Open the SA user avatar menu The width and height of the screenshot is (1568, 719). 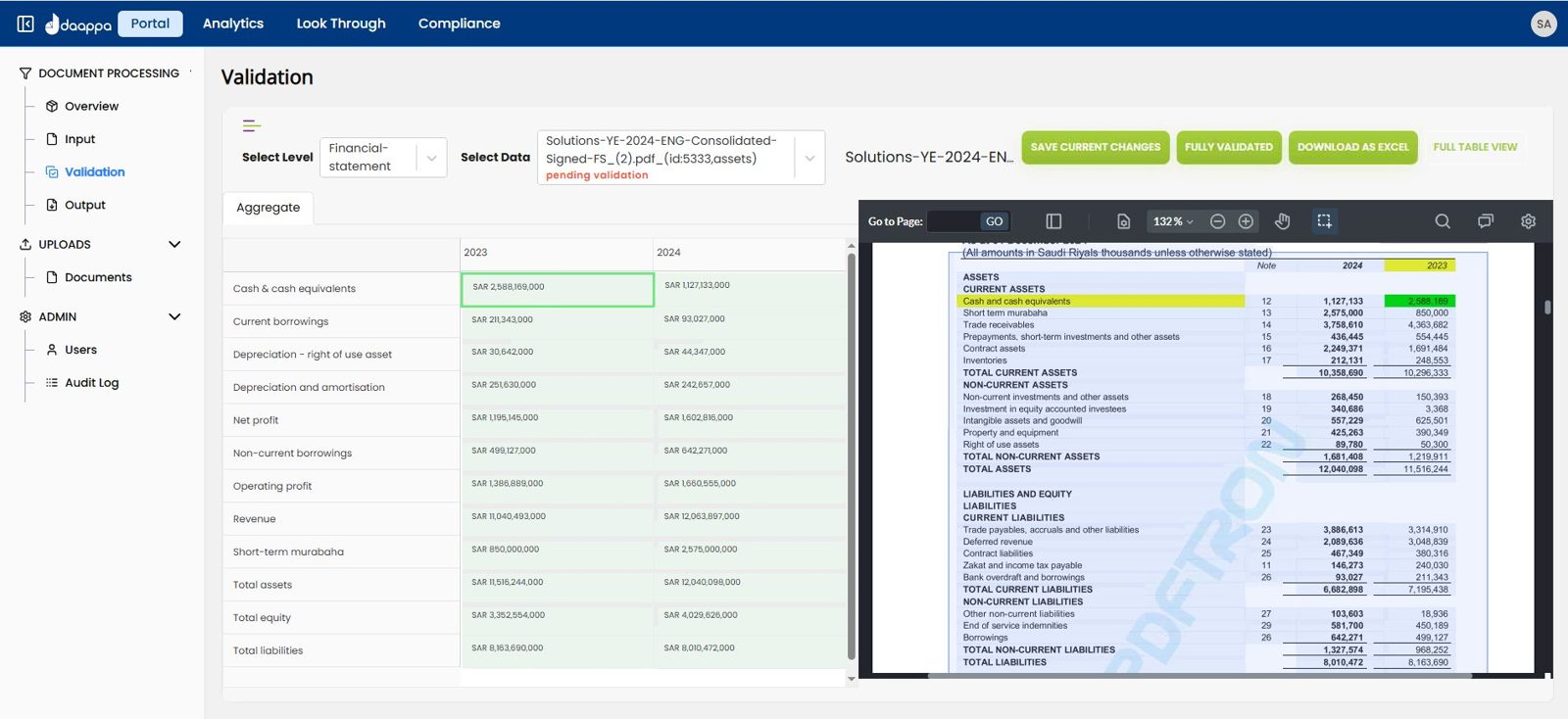point(1543,24)
